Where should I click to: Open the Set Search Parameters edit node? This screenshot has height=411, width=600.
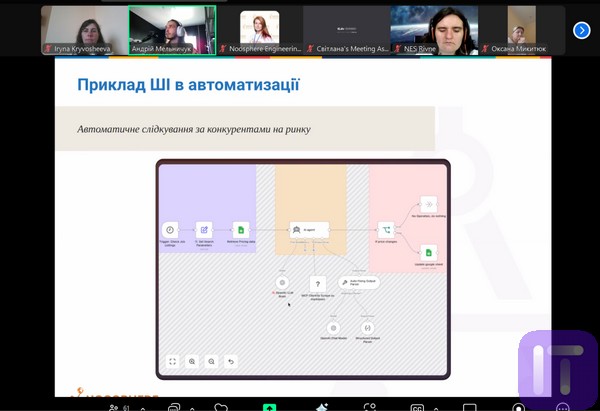tap(204, 230)
